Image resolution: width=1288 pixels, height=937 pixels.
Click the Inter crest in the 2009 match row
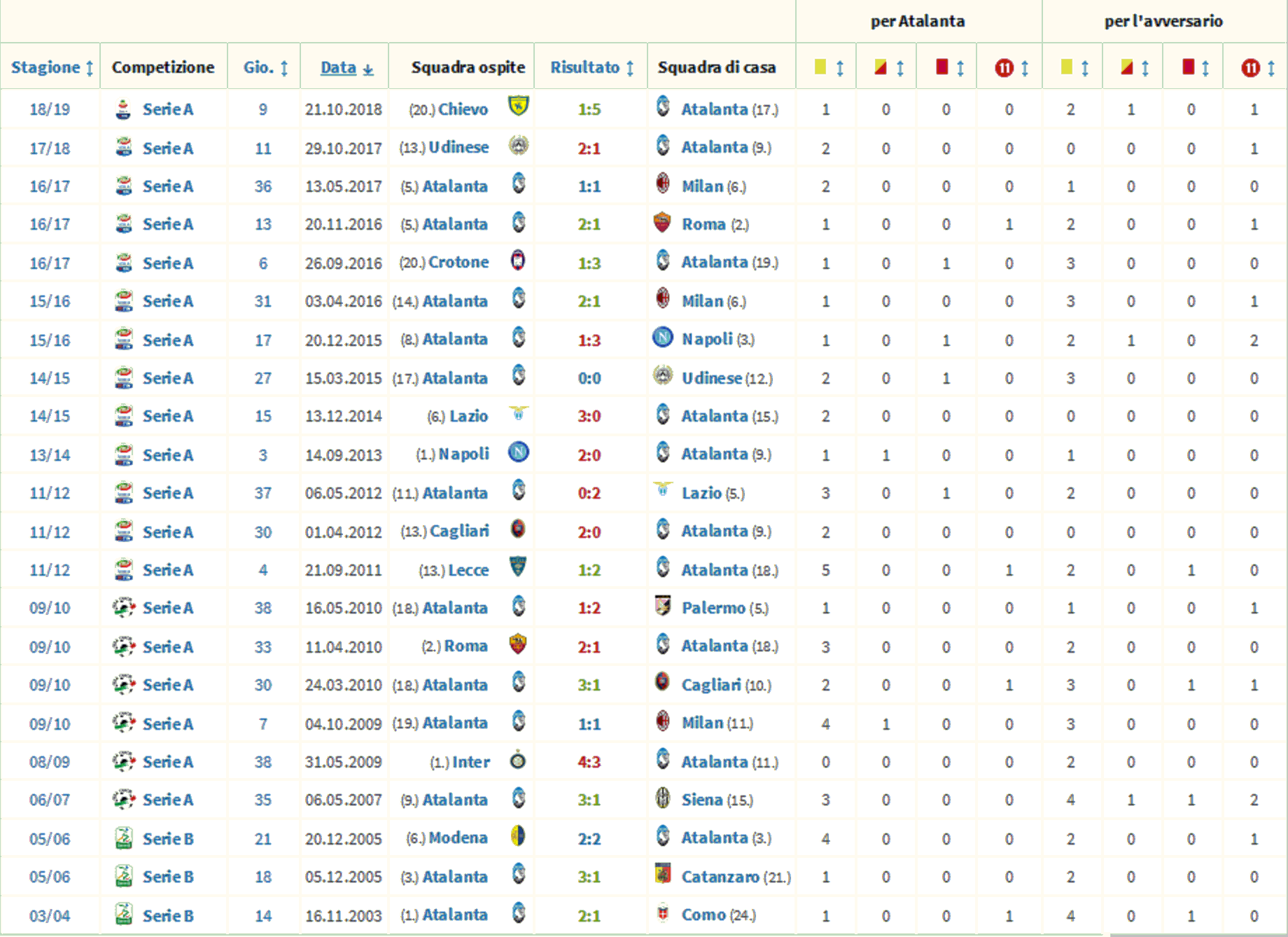[518, 761]
